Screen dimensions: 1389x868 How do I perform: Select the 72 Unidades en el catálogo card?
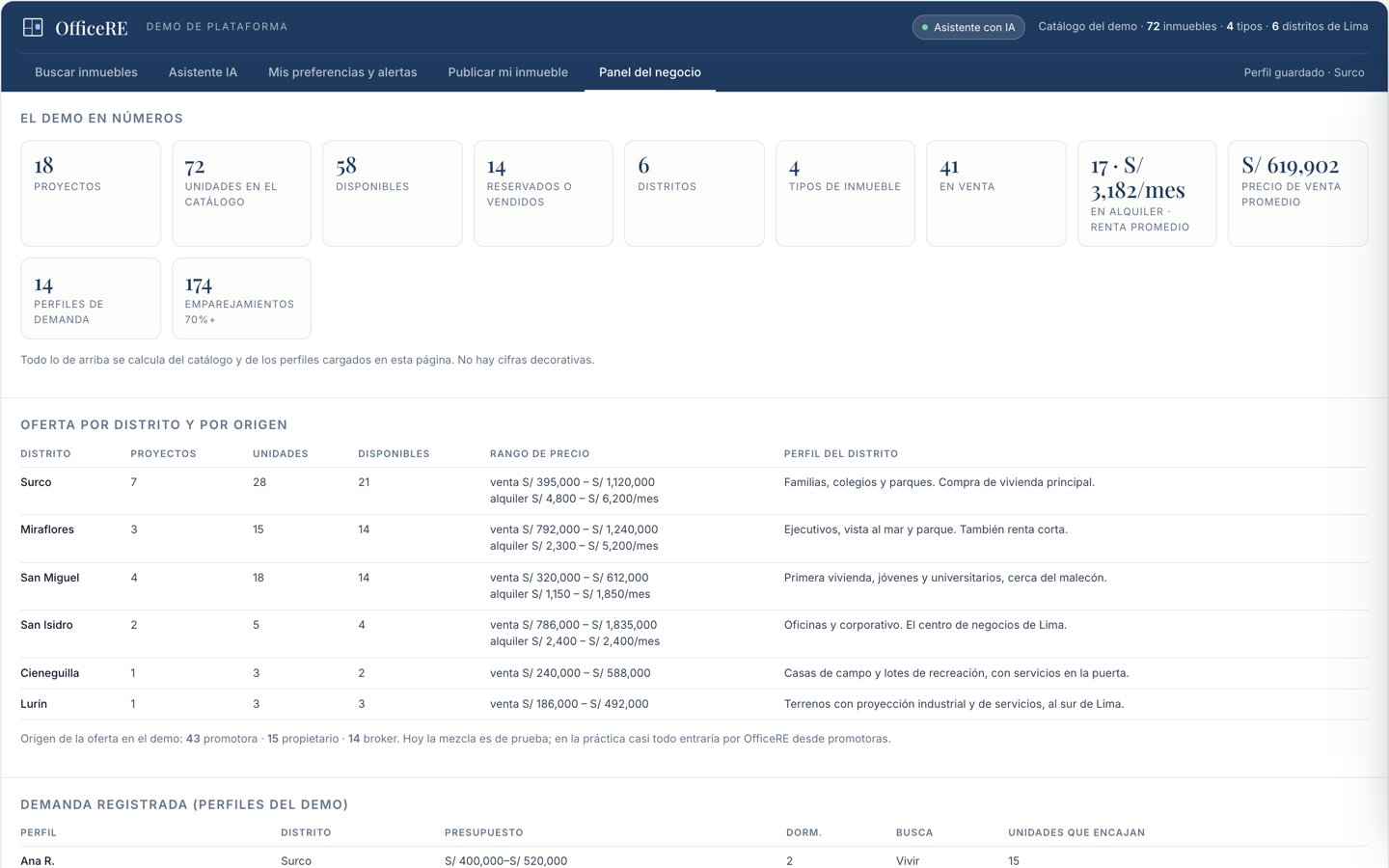click(241, 193)
